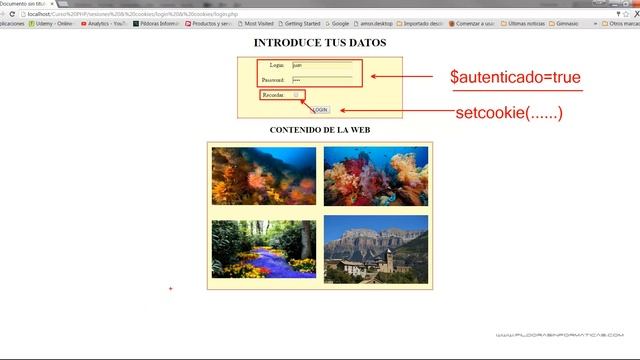Click the mountain village thumbnail
Image resolution: width=640 pixels, height=360 pixels.
(x=376, y=249)
